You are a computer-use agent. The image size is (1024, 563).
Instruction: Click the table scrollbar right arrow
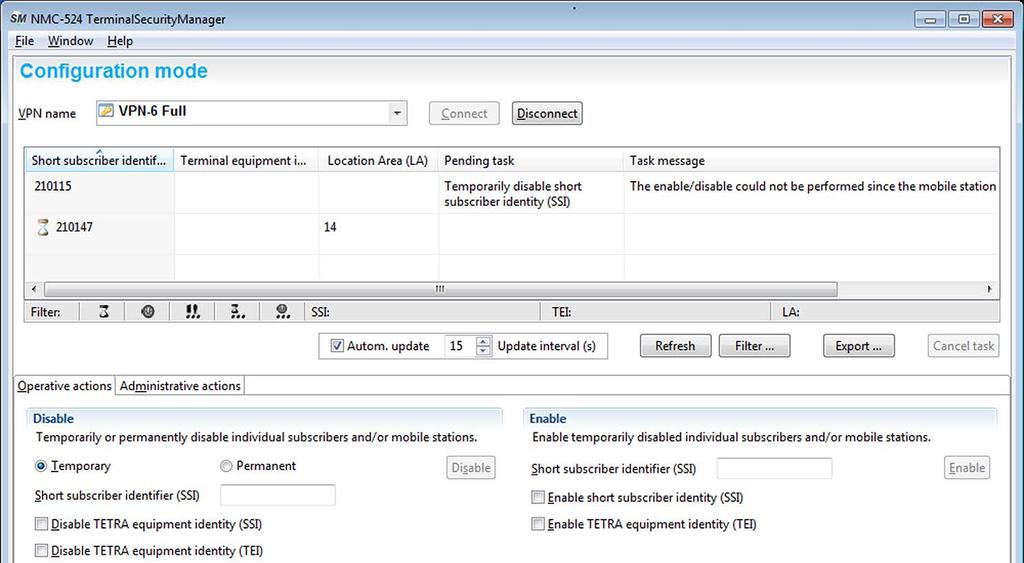(989, 289)
